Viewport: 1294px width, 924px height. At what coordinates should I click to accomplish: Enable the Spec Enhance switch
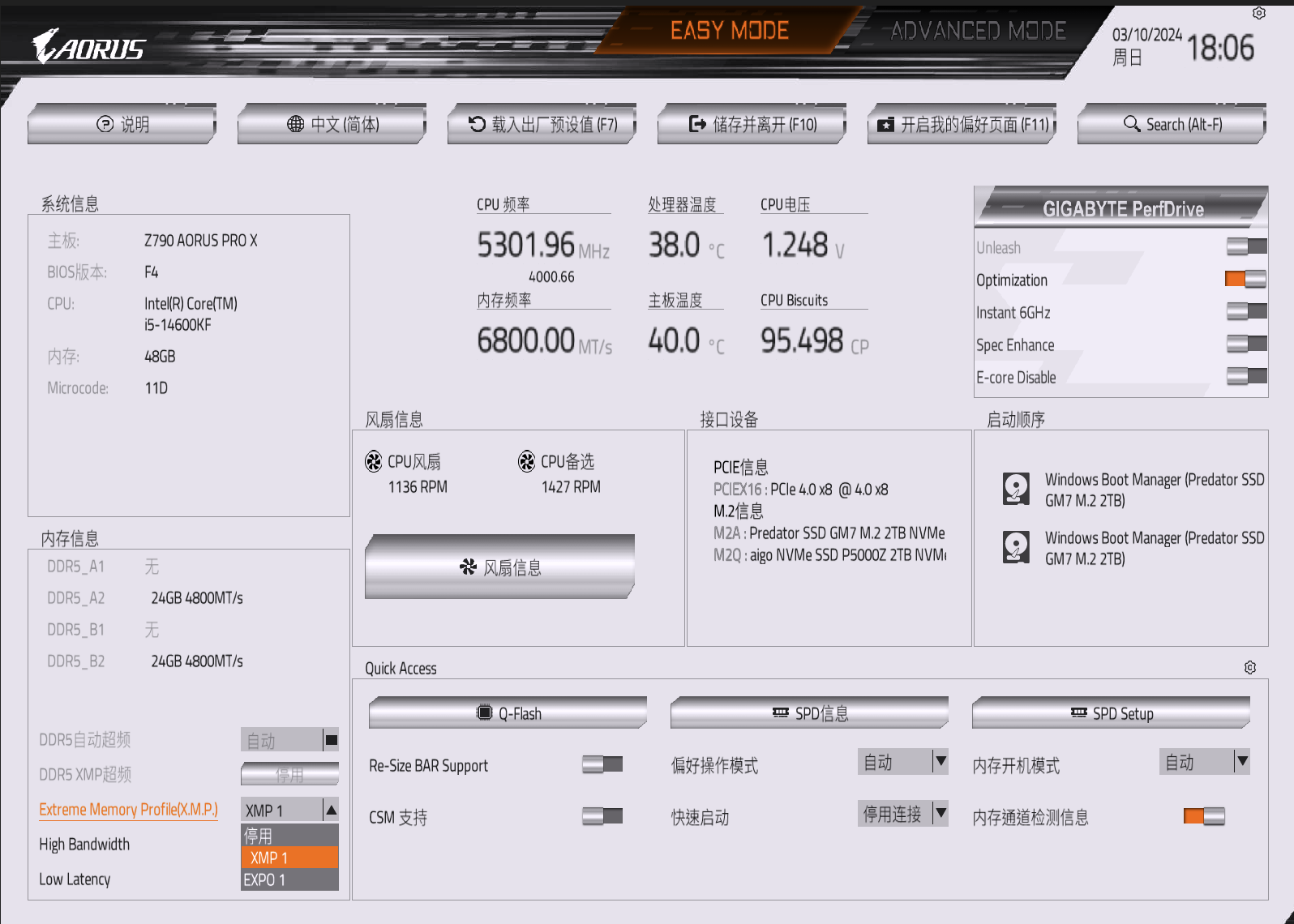tap(1246, 344)
